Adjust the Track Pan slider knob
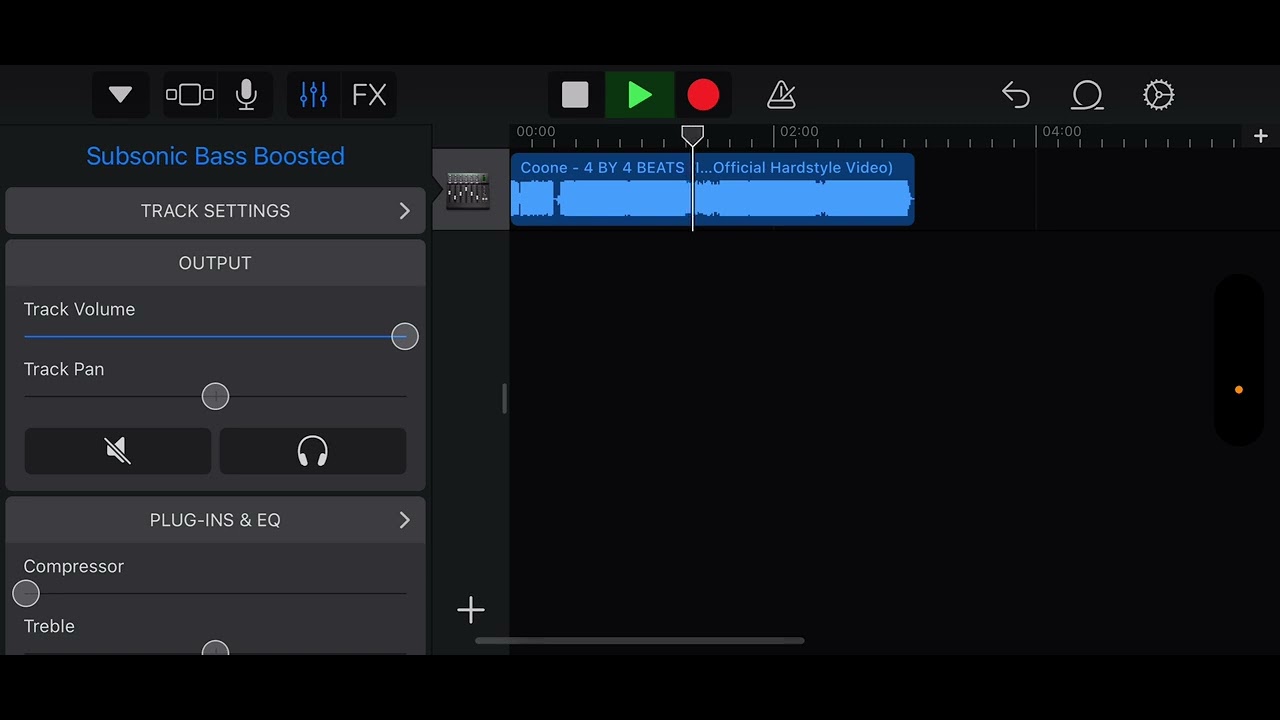Viewport: 1280px width, 720px height. tap(215, 396)
